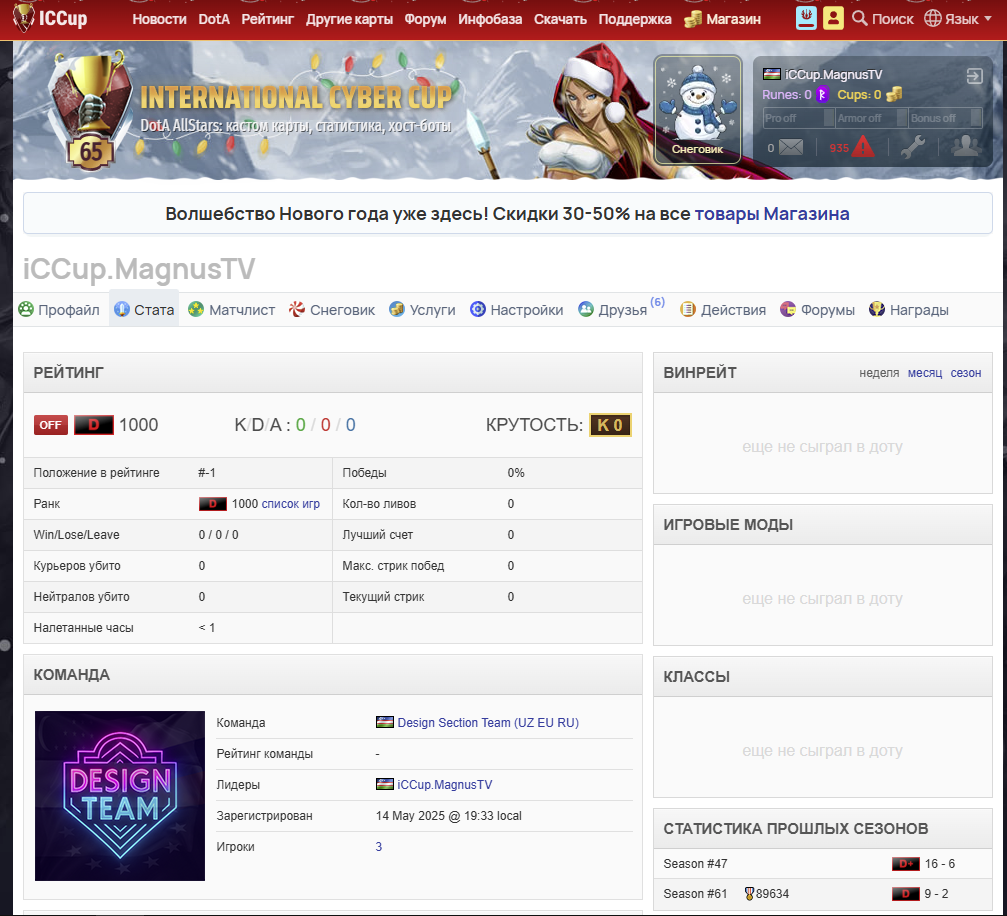Switch to the Снеговик tab

(x=331, y=310)
